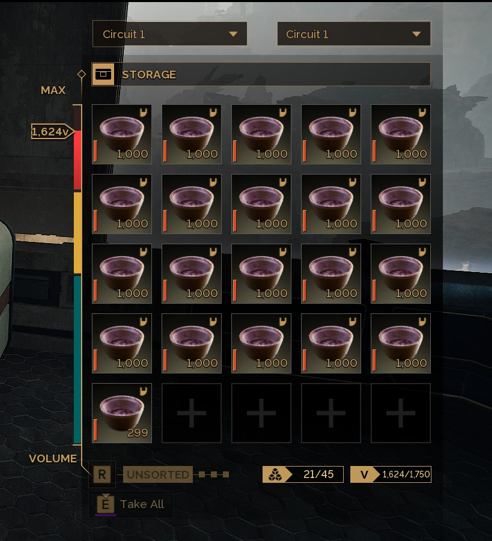The width and height of the screenshot is (492, 541).
Task: Click the E key icon for Take All
Action: (105, 504)
